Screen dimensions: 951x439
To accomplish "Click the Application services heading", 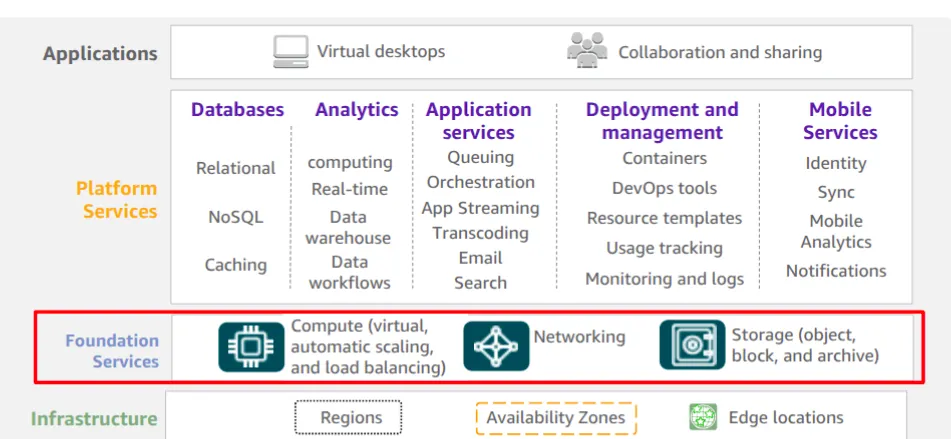I will [x=479, y=121].
